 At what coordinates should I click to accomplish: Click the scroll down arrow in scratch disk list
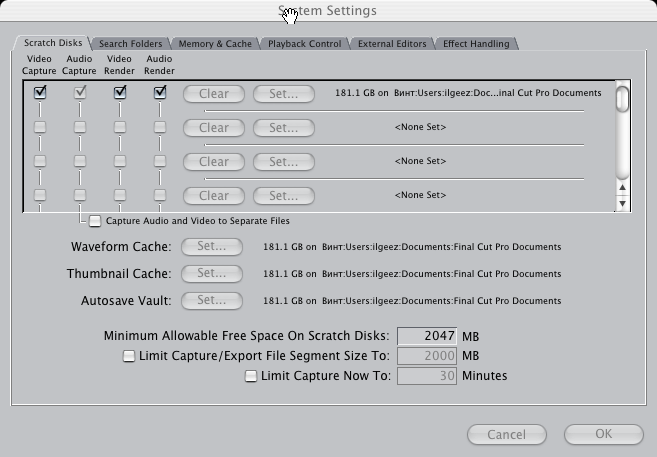(623, 204)
